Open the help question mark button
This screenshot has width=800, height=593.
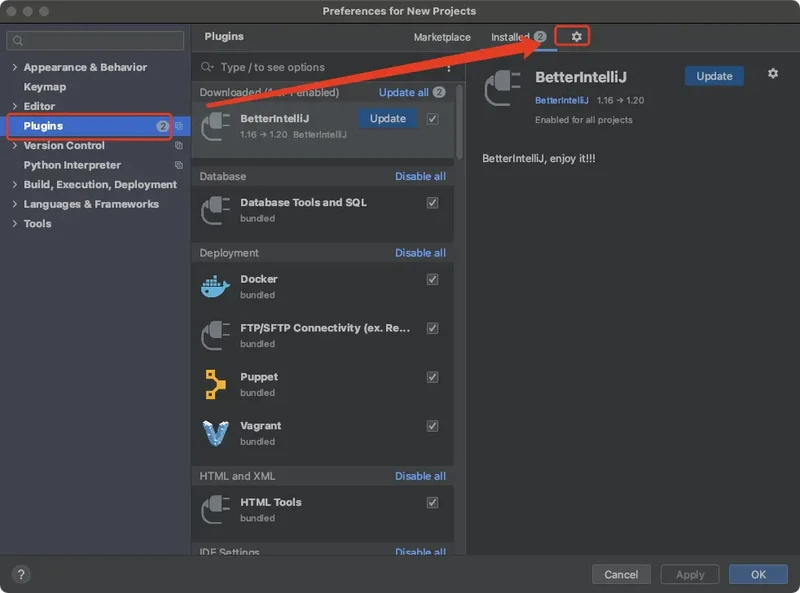[21, 575]
